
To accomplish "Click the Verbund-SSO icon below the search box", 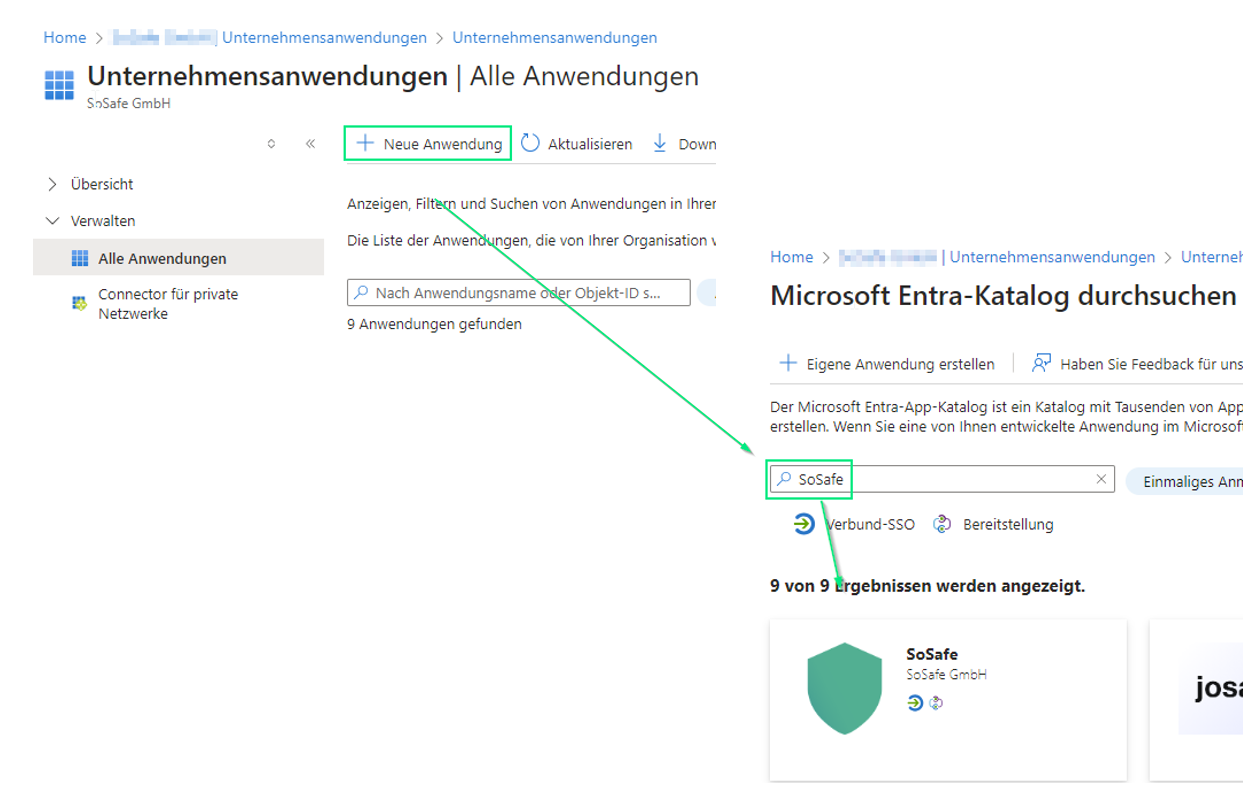I will [804, 524].
